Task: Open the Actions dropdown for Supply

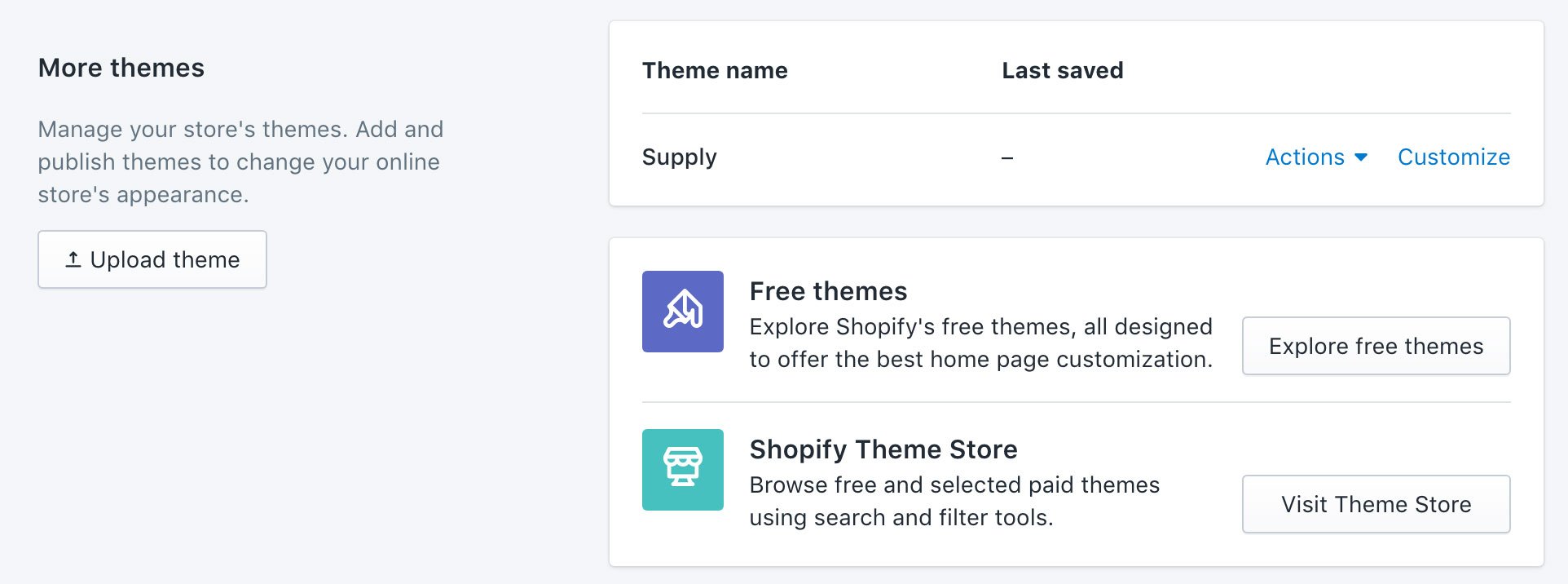Action: [x=1306, y=157]
